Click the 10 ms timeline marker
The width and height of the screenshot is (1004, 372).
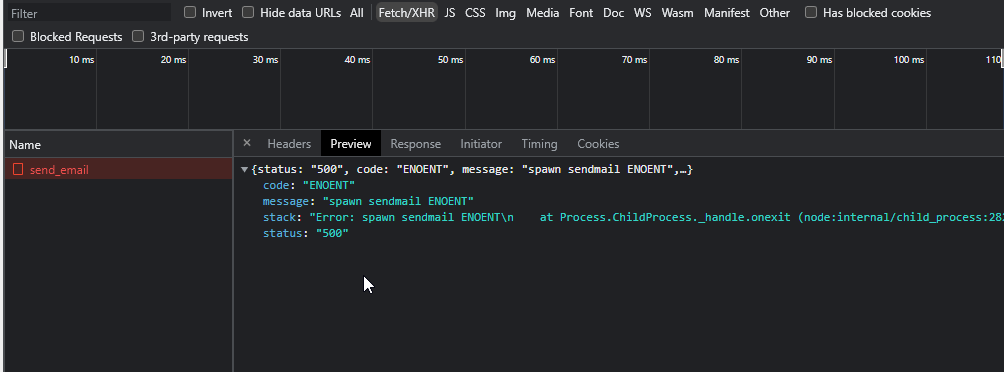pyautogui.click(x=81, y=60)
